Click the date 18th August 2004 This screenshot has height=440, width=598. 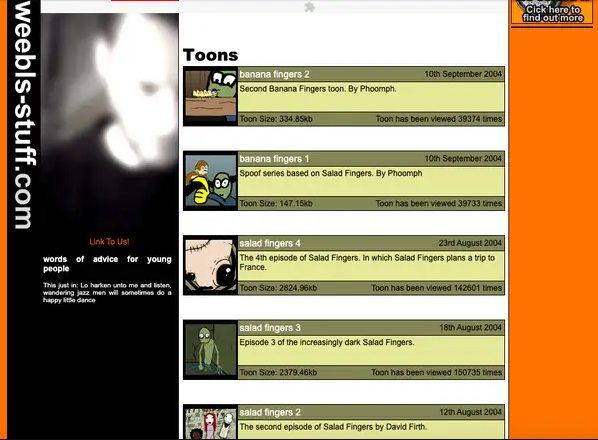tap(471, 328)
